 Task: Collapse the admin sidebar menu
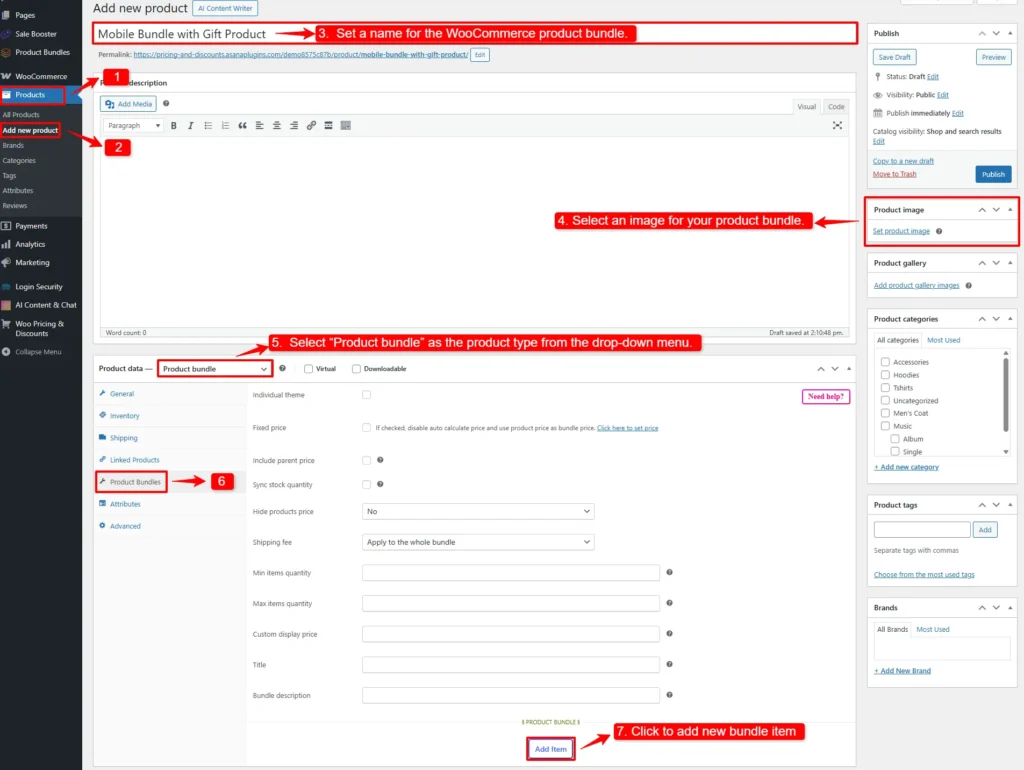coord(40,352)
